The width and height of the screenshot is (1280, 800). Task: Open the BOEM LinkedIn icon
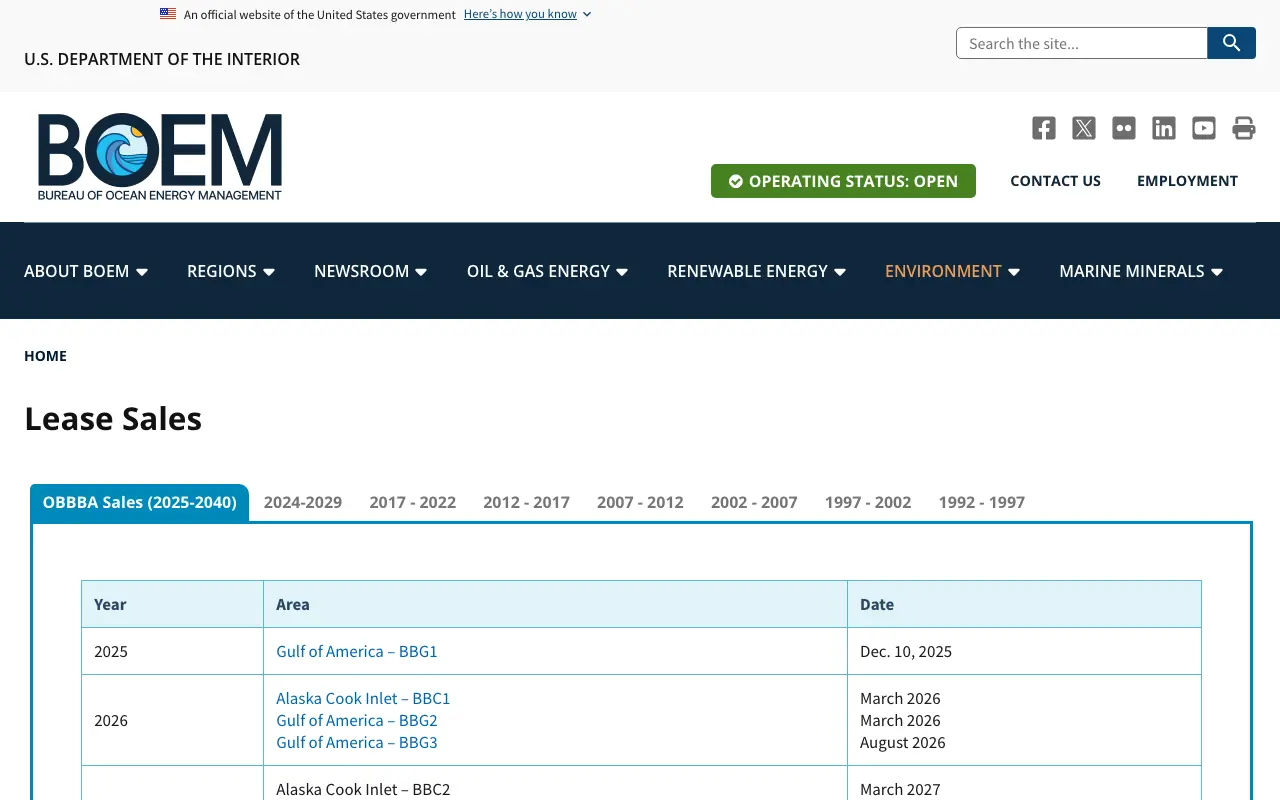1164,128
